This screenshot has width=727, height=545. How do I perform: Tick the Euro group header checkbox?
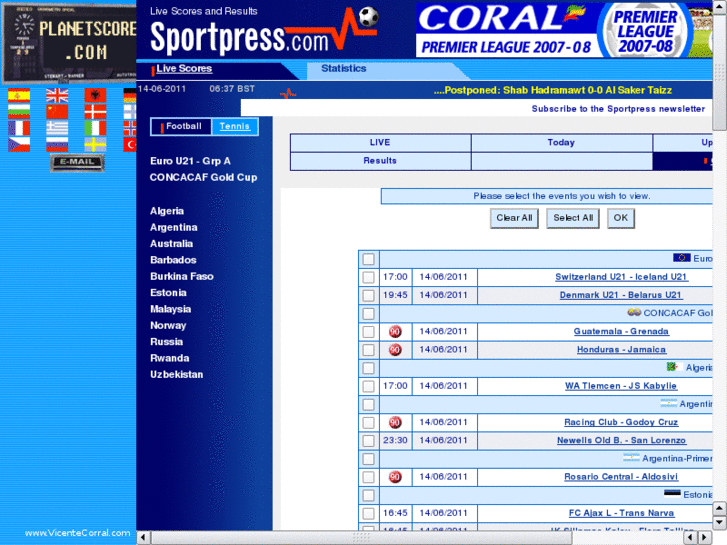pos(369,259)
